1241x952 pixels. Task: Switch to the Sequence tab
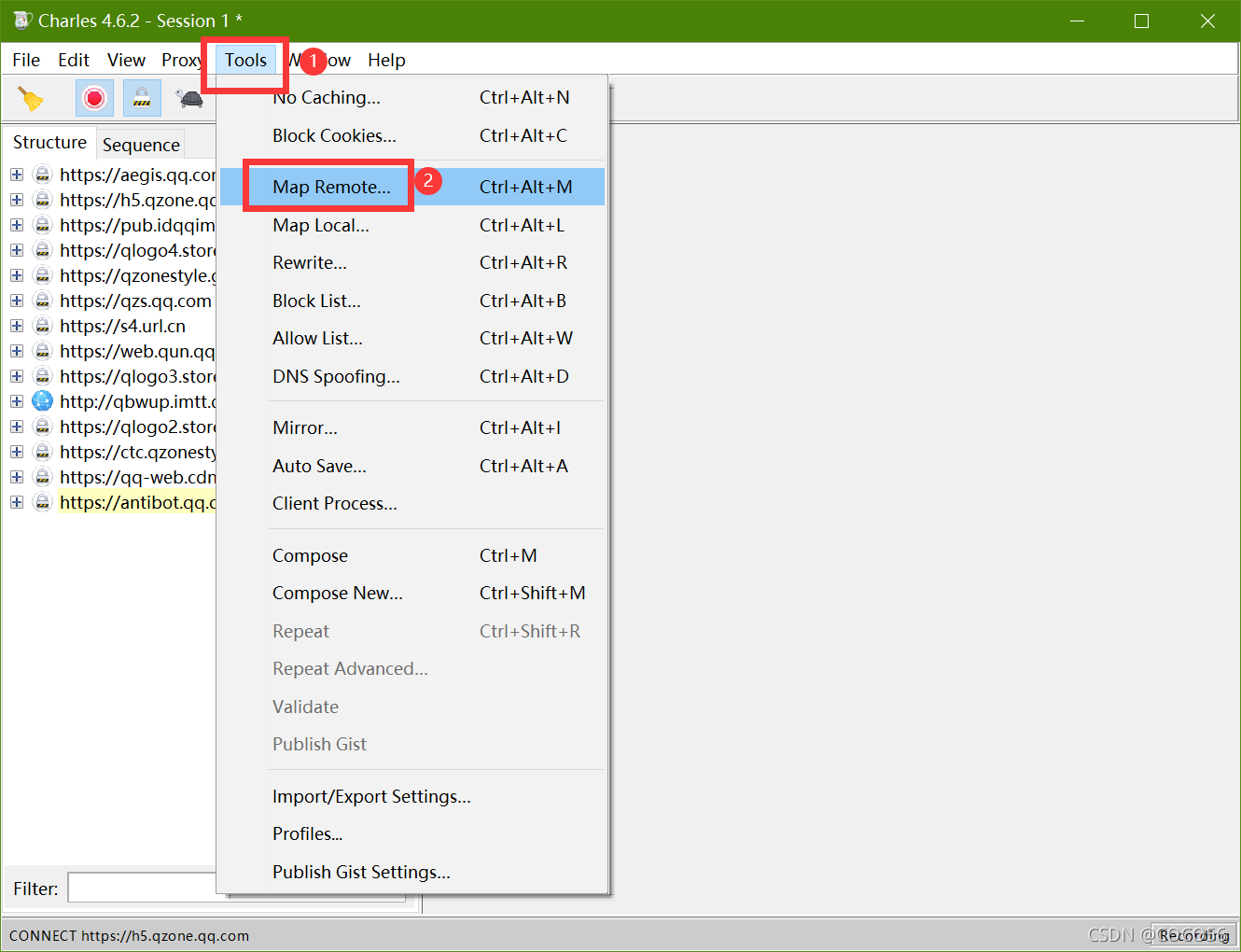point(141,144)
